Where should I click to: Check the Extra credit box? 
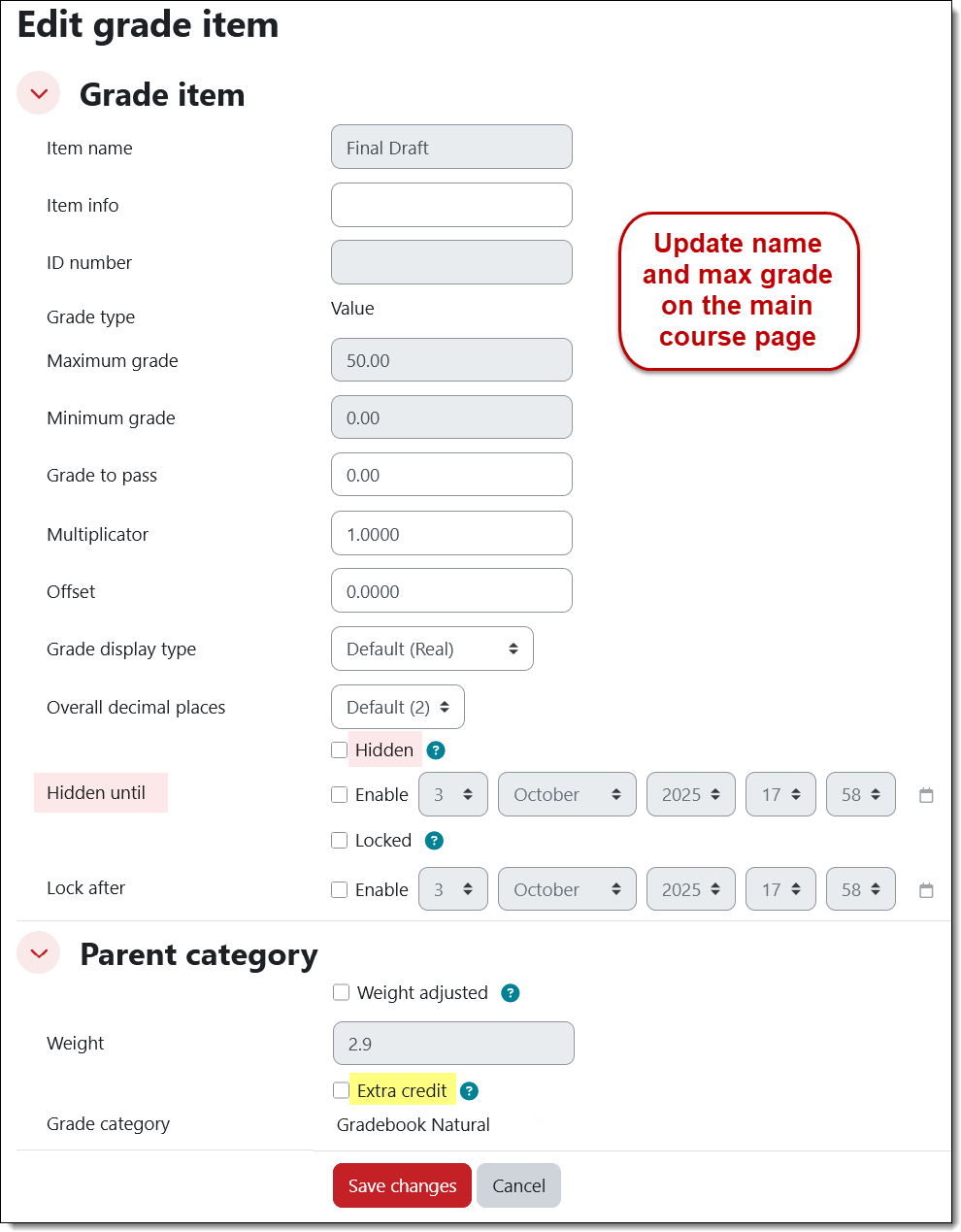[342, 1090]
